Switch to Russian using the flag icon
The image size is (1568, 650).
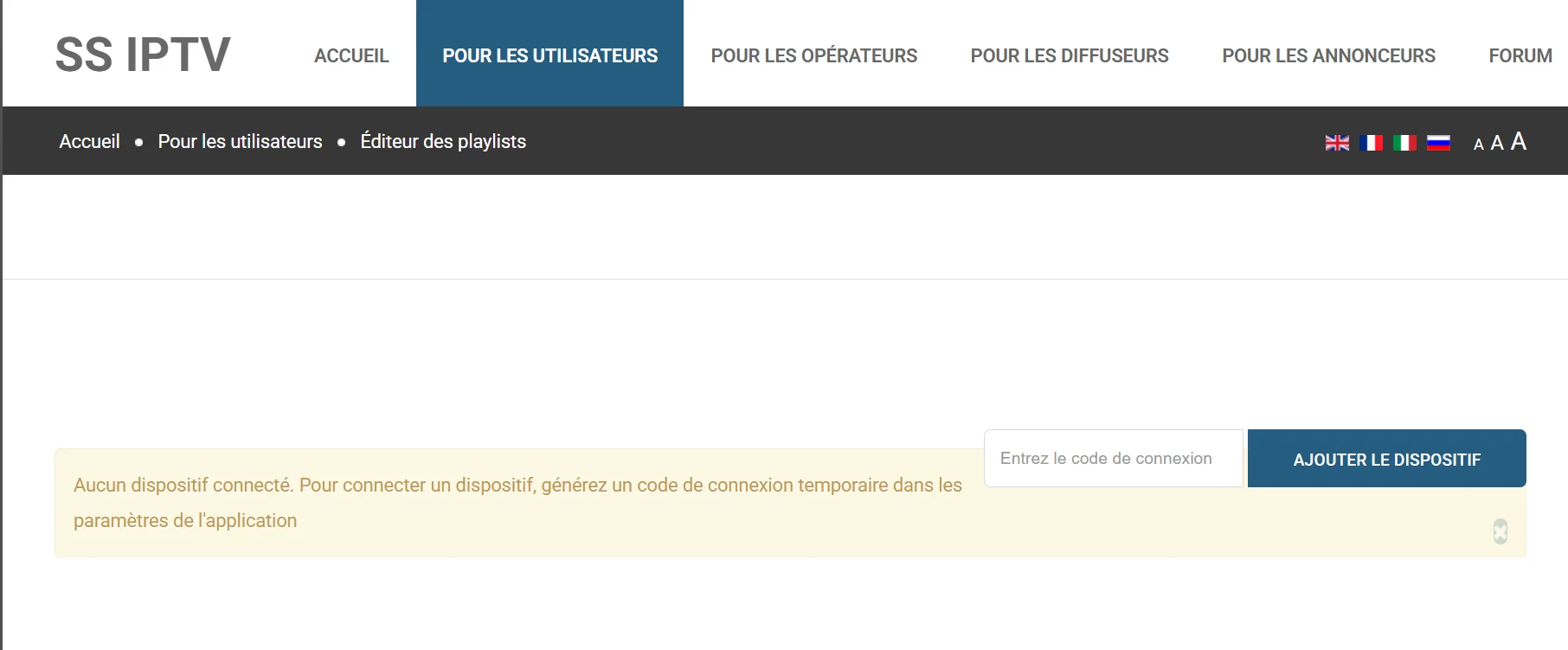point(1438,143)
